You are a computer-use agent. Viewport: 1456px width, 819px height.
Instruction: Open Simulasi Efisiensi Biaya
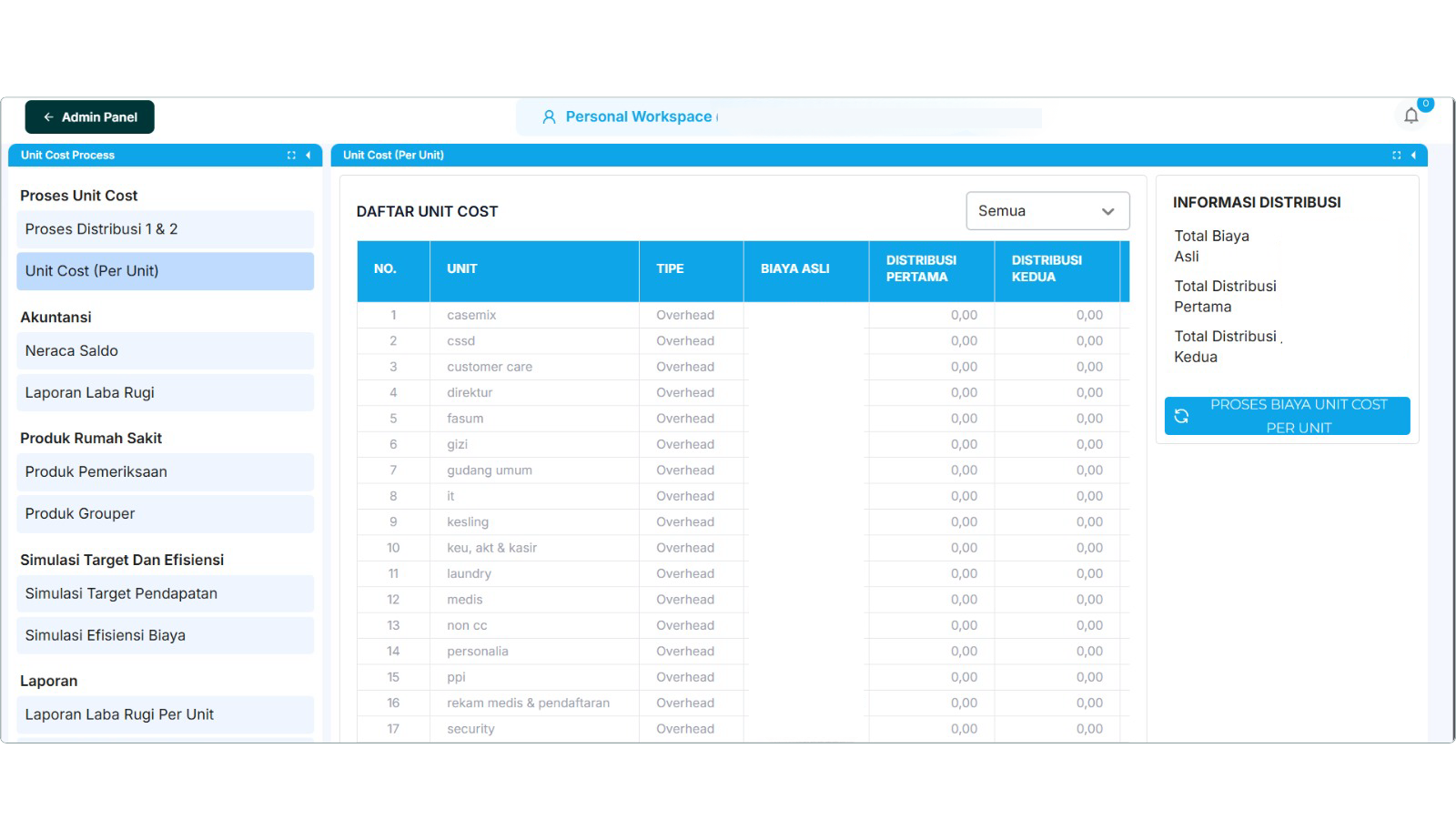tap(165, 635)
